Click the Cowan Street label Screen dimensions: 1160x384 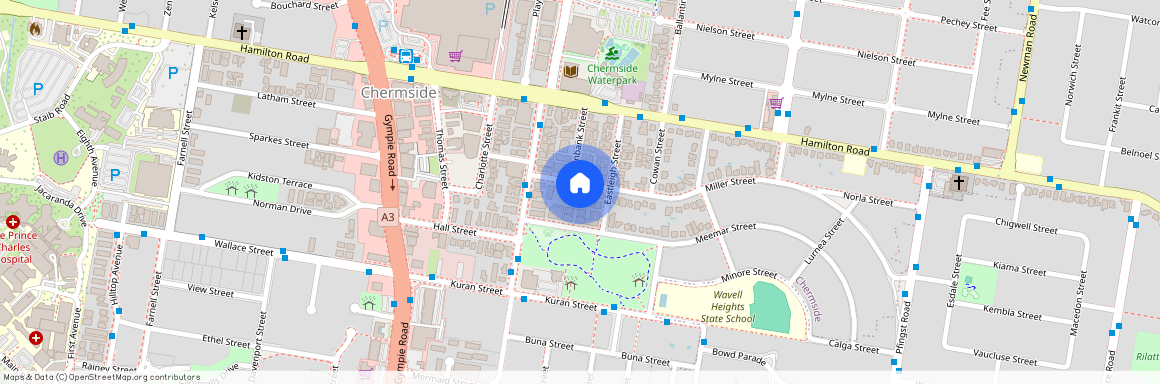tap(656, 156)
